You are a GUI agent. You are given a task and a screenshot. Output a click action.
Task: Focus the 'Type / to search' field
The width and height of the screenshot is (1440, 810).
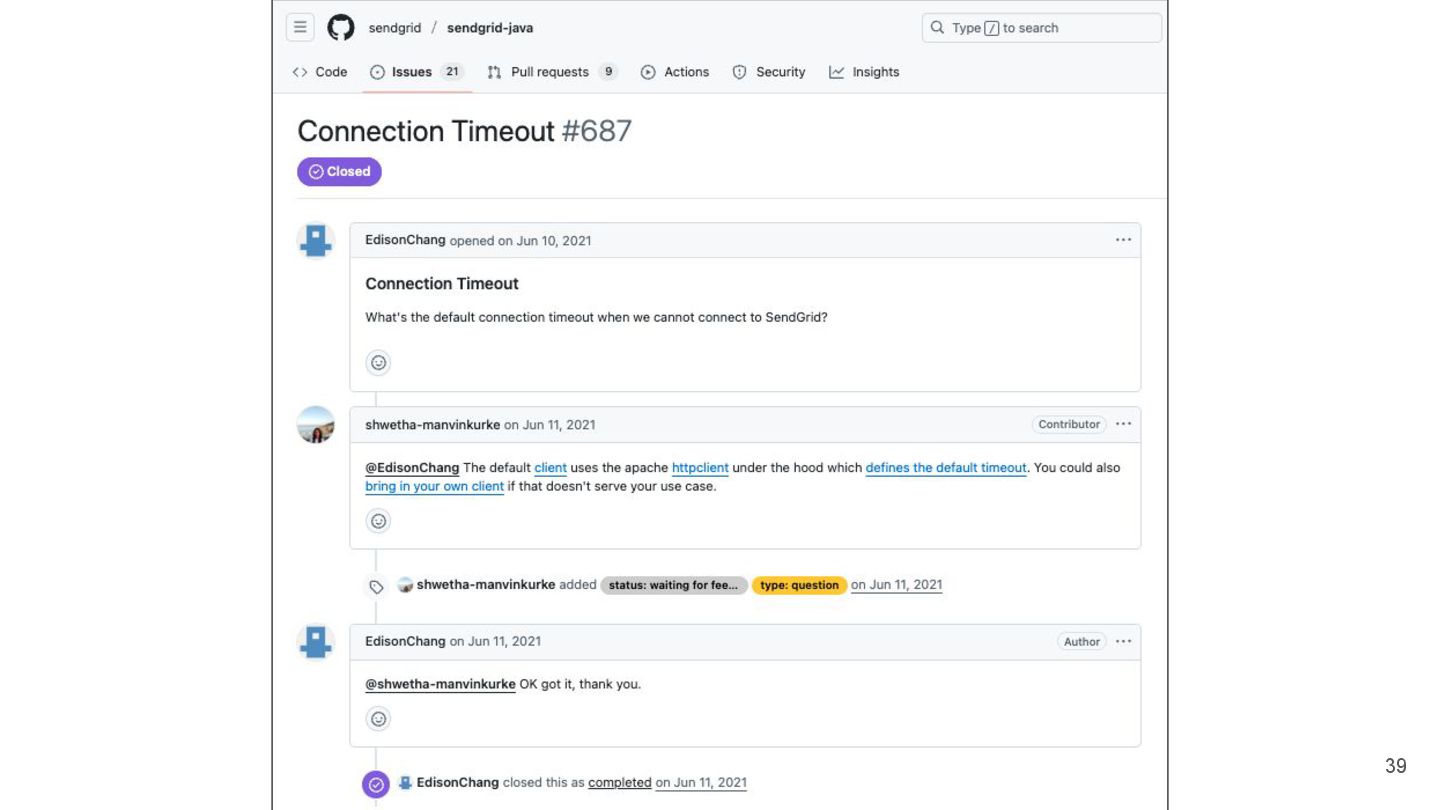coord(1041,28)
